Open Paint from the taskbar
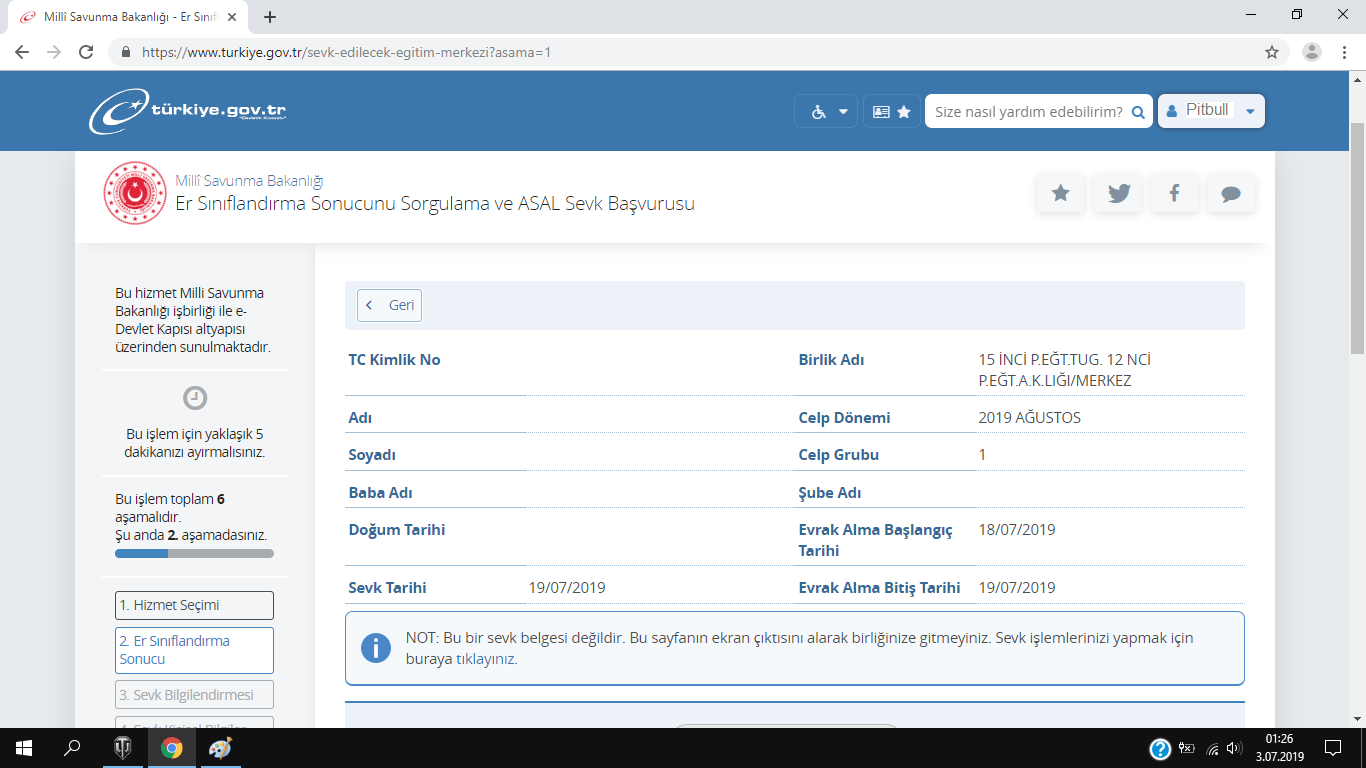 coord(220,748)
